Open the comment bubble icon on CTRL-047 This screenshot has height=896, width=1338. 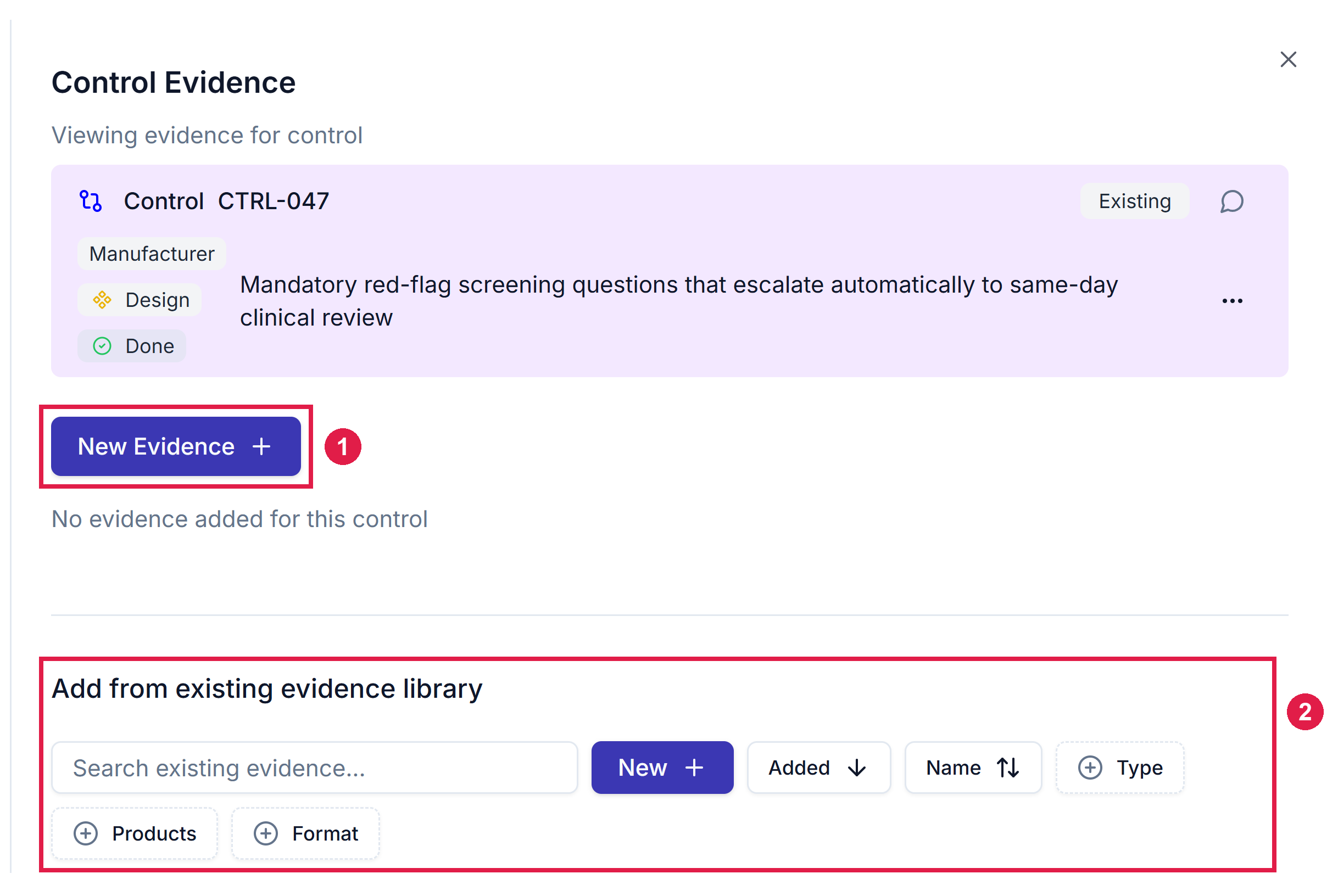pos(1231,201)
